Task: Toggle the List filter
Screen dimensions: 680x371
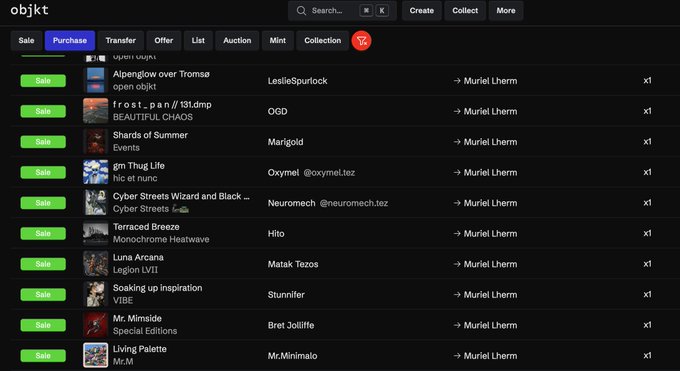Action: [x=198, y=40]
